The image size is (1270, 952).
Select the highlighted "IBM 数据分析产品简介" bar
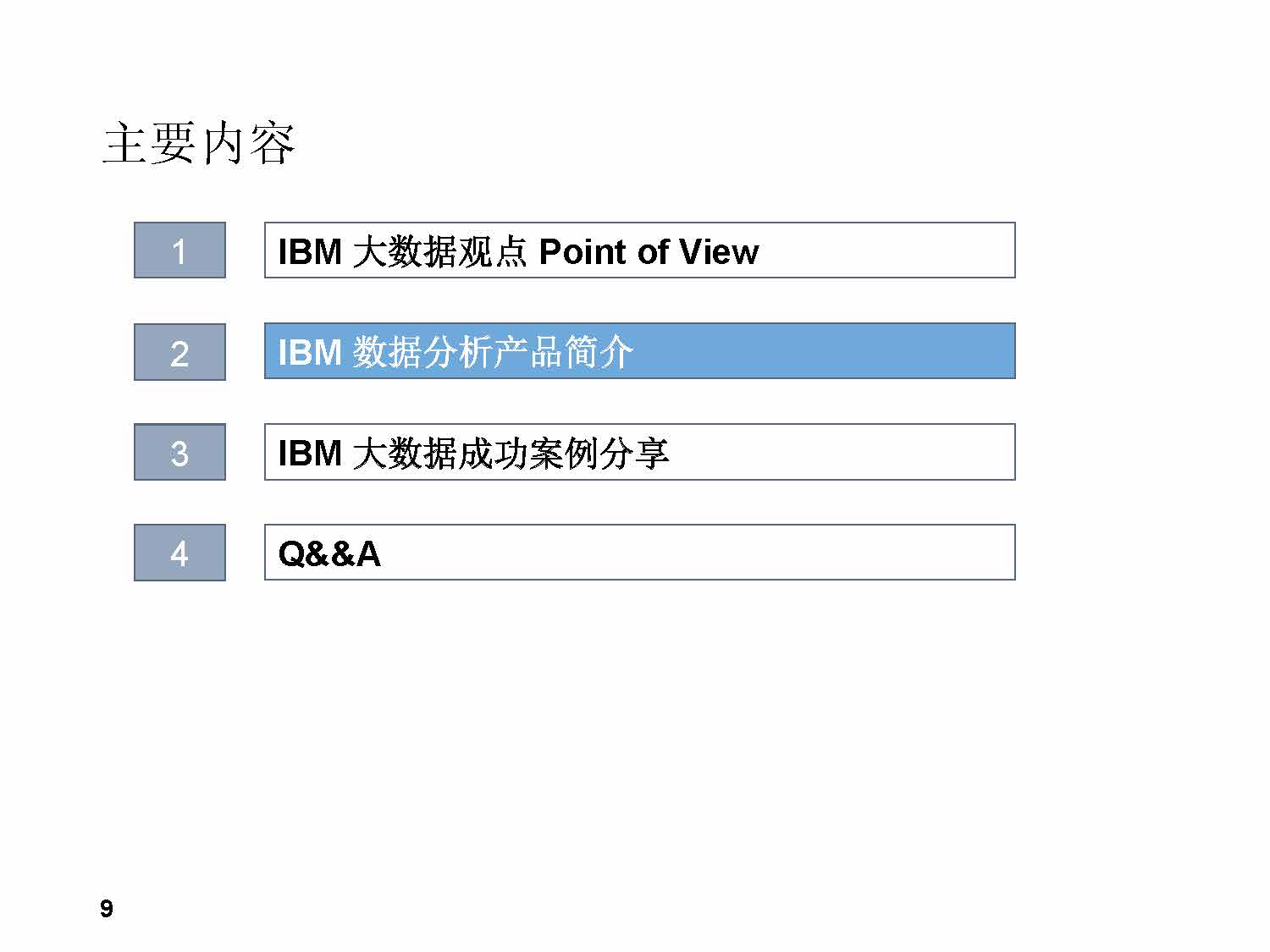click(639, 351)
